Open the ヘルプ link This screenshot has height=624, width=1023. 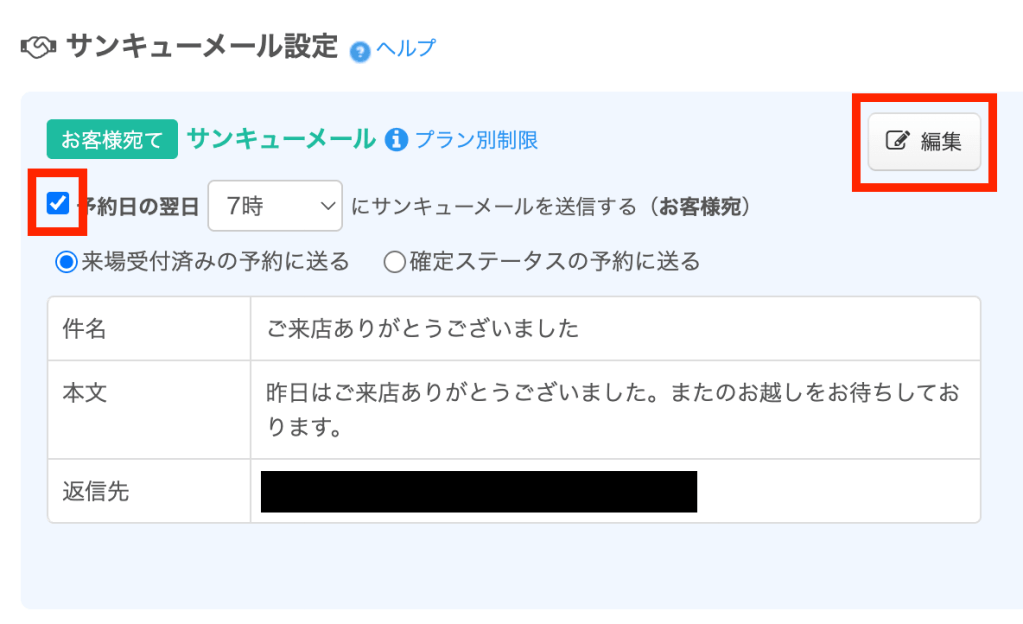[x=405, y=48]
